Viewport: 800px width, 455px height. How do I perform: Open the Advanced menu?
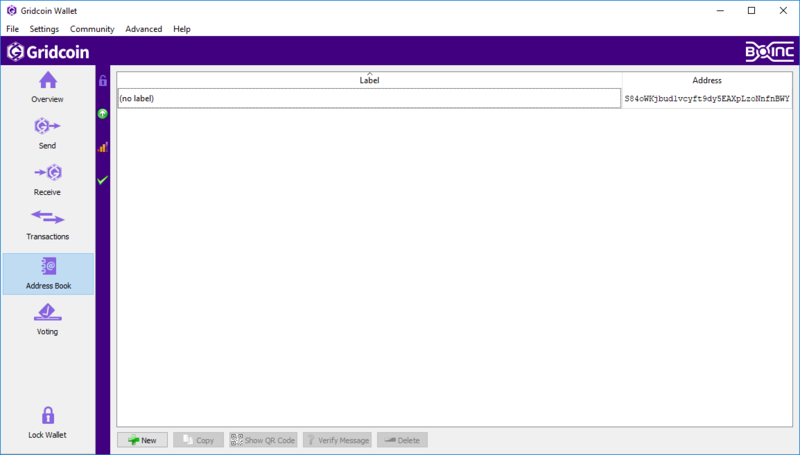pos(143,29)
